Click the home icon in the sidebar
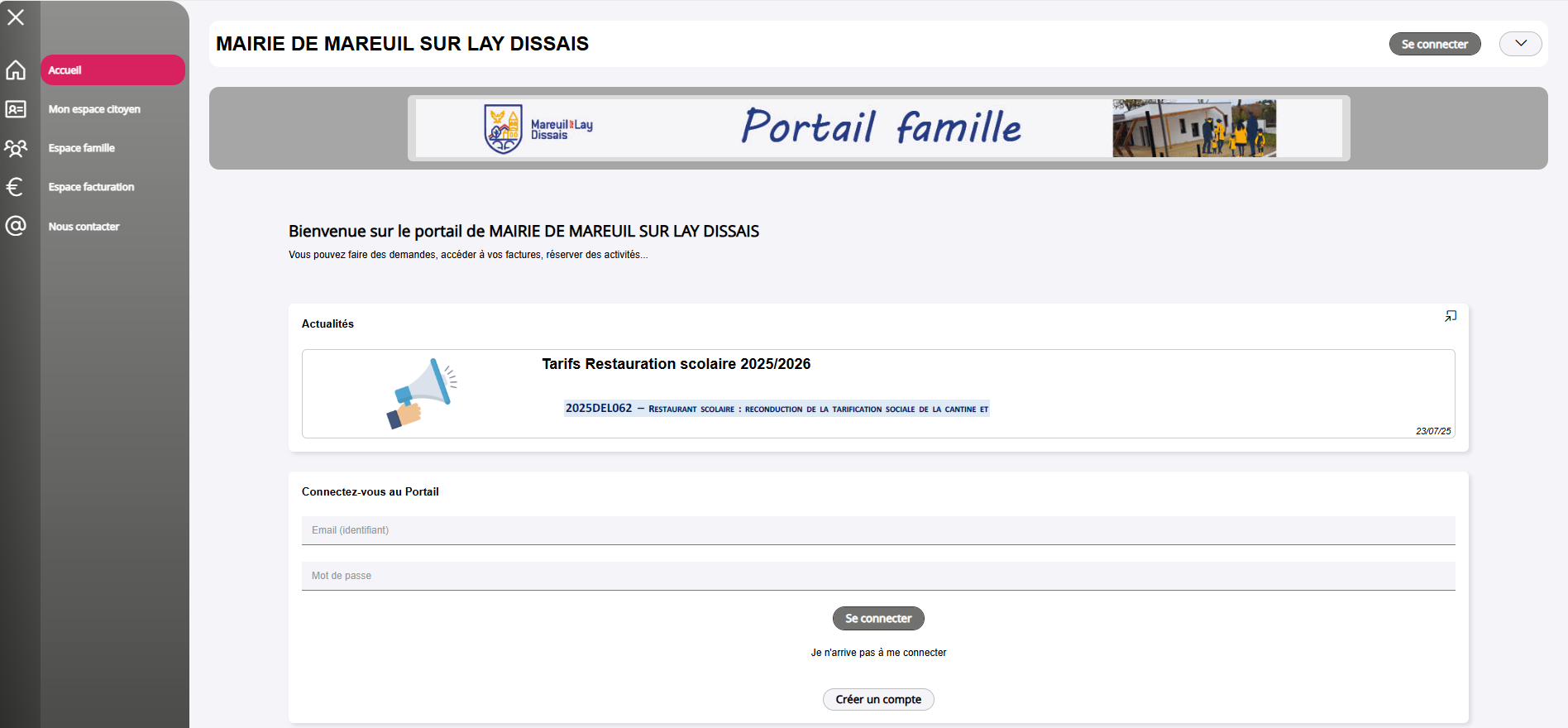This screenshot has width=1568, height=728. click(x=16, y=70)
